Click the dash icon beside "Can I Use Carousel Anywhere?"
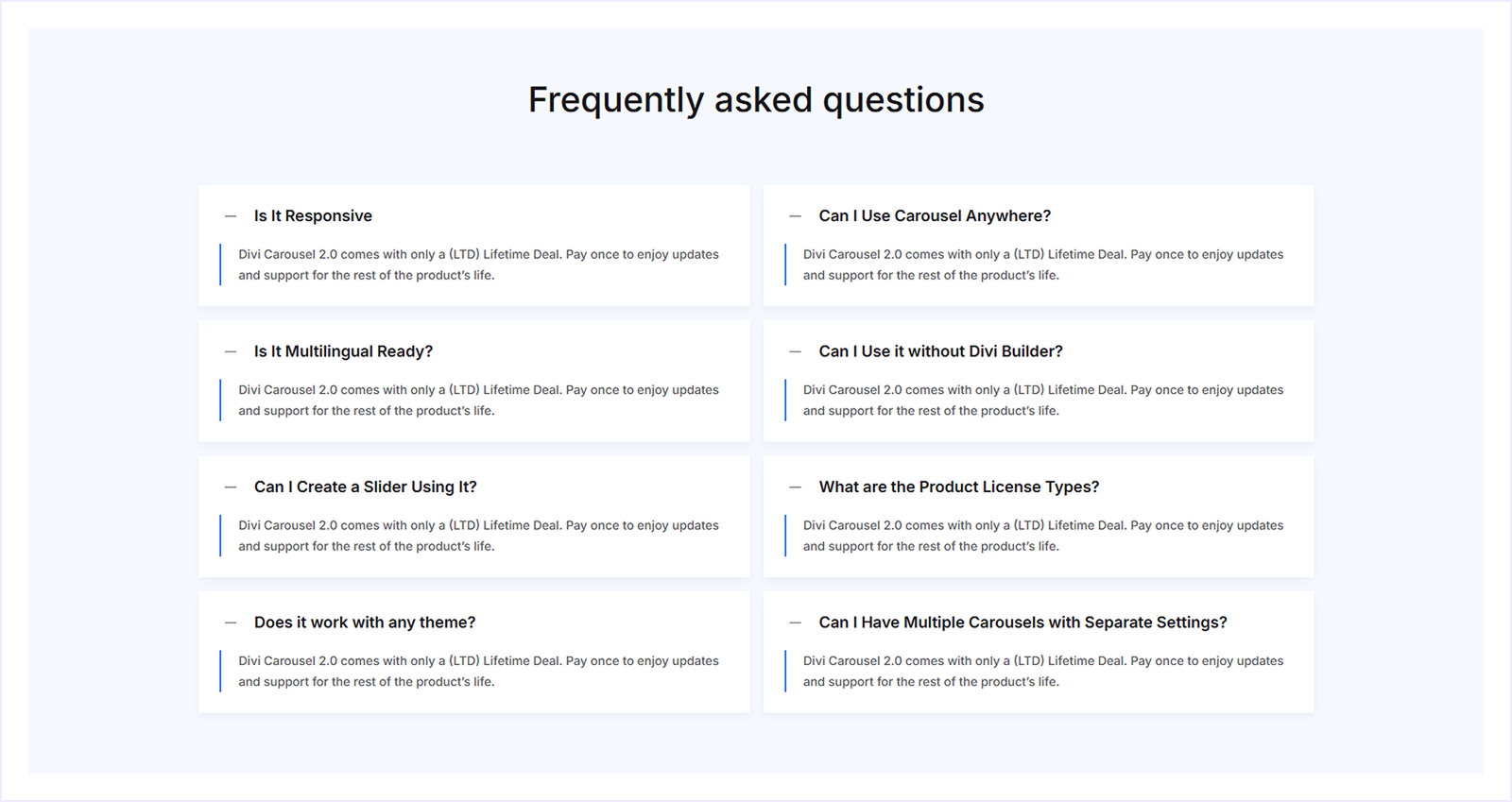The image size is (1512, 802). [x=793, y=216]
